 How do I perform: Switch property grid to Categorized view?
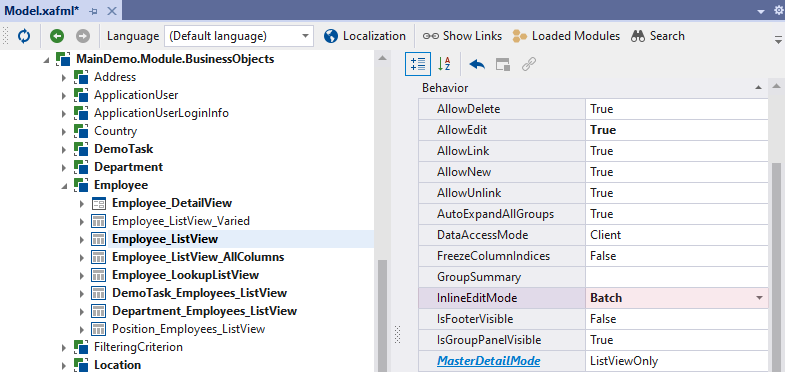pyautogui.click(x=418, y=64)
